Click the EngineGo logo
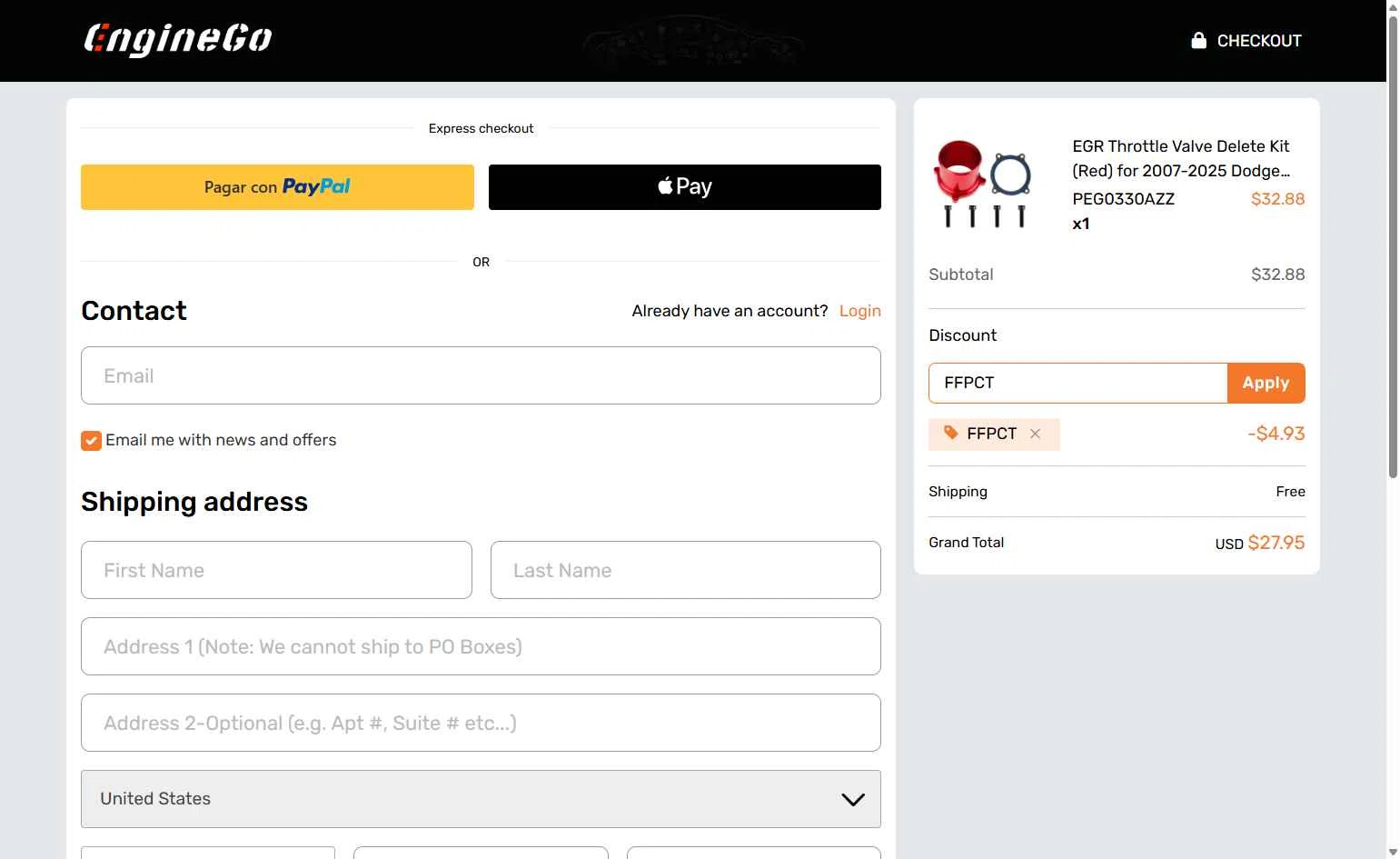This screenshot has height=859, width=1400. coord(178,40)
